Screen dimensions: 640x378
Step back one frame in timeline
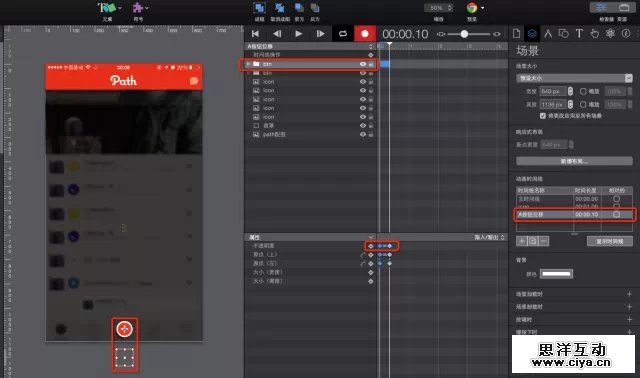[x=277, y=34]
